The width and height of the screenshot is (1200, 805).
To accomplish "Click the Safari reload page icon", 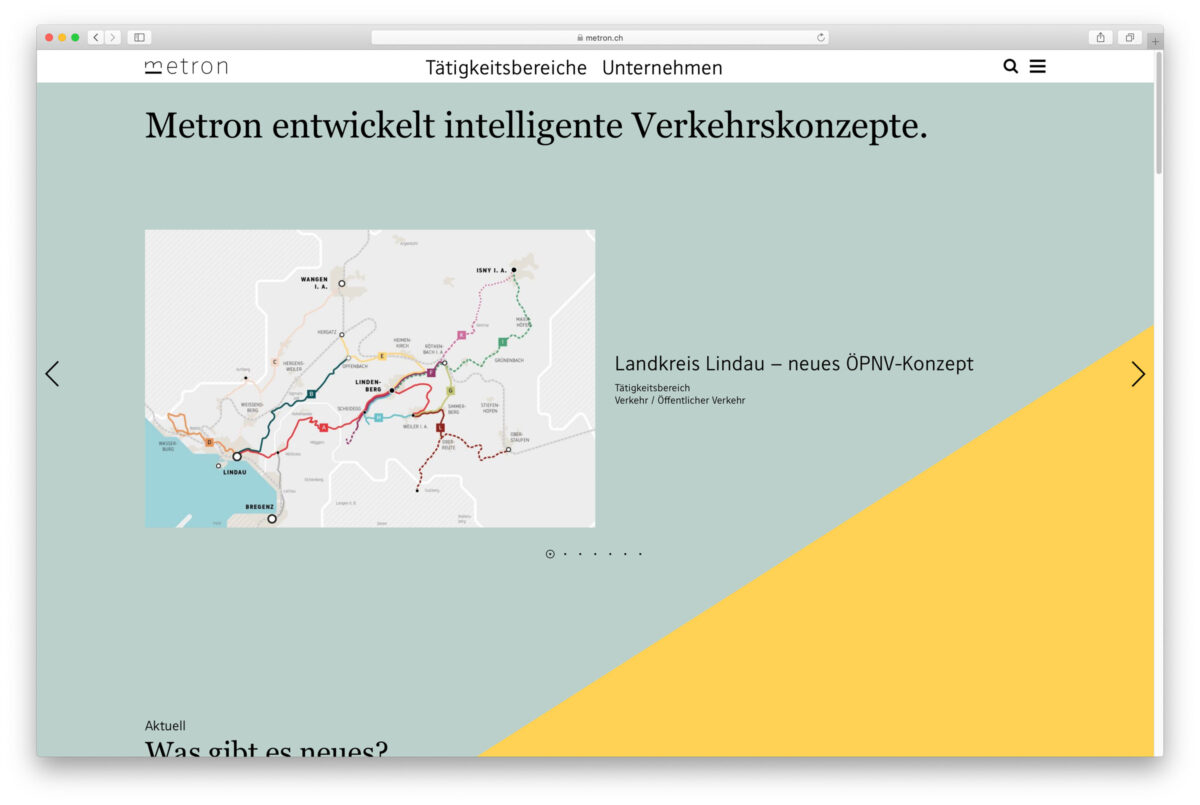I will [x=821, y=38].
